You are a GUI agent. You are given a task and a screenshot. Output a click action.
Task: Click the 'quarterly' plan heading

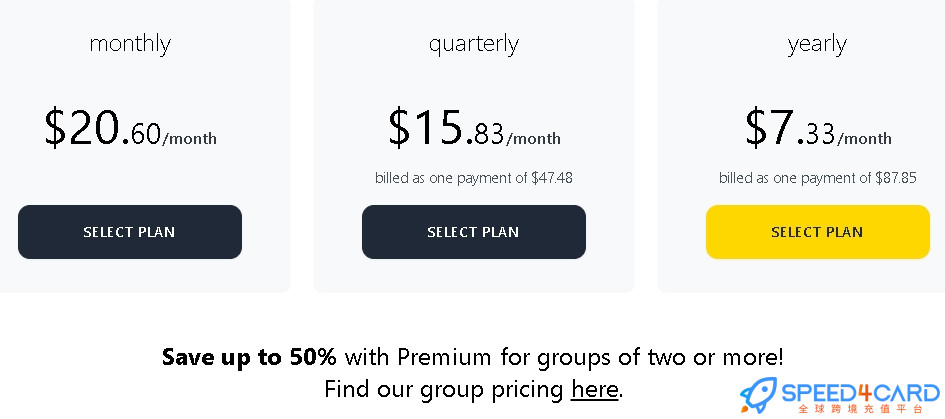[474, 44]
